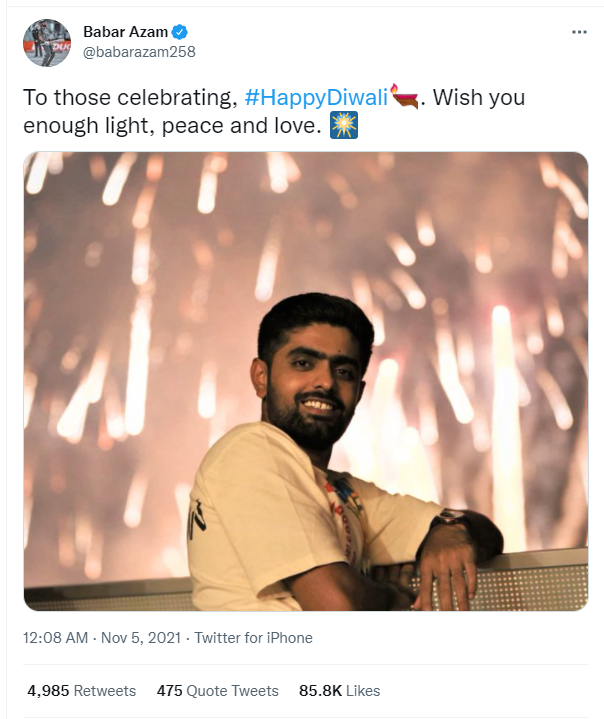
Task: Enlarge the fireworks photo in the tweet
Action: click(x=305, y=380)
